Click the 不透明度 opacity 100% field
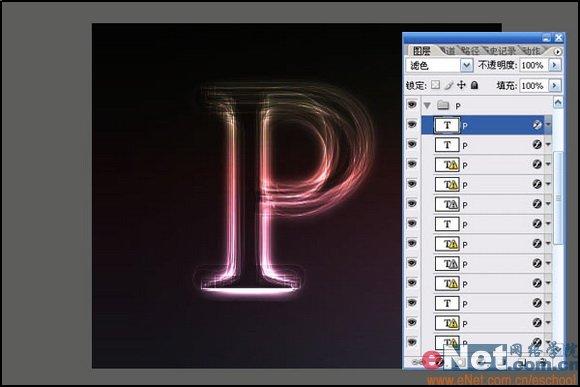Screen dimensions: 580x387 coord(533,66)
